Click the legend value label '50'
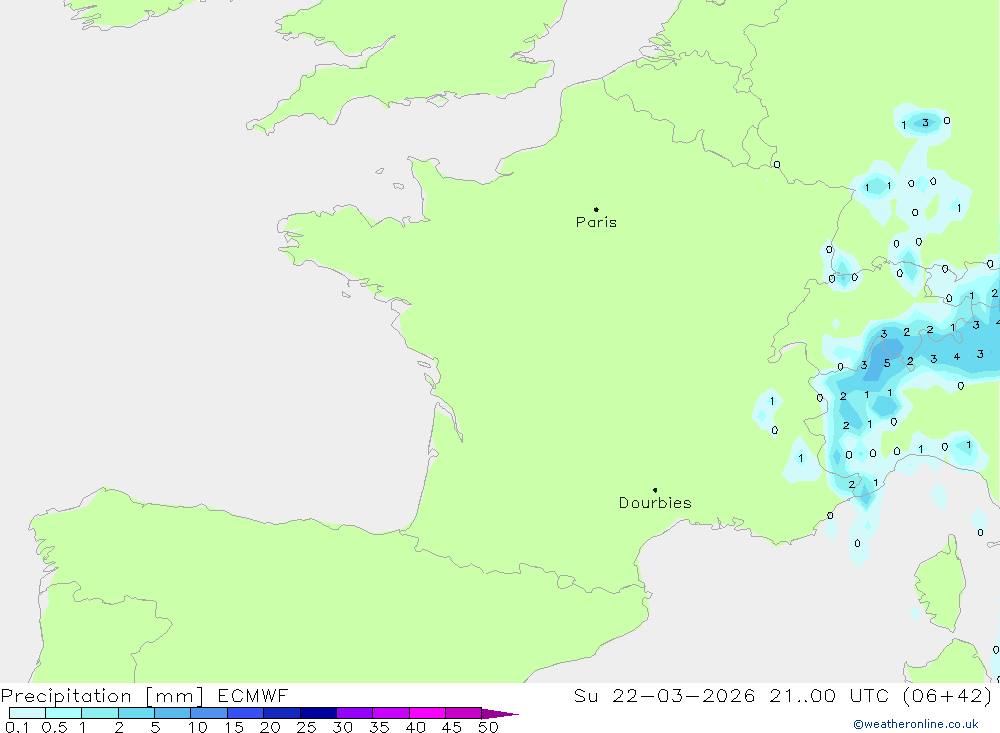This screenshot has width=1000, height=733. 488,727
